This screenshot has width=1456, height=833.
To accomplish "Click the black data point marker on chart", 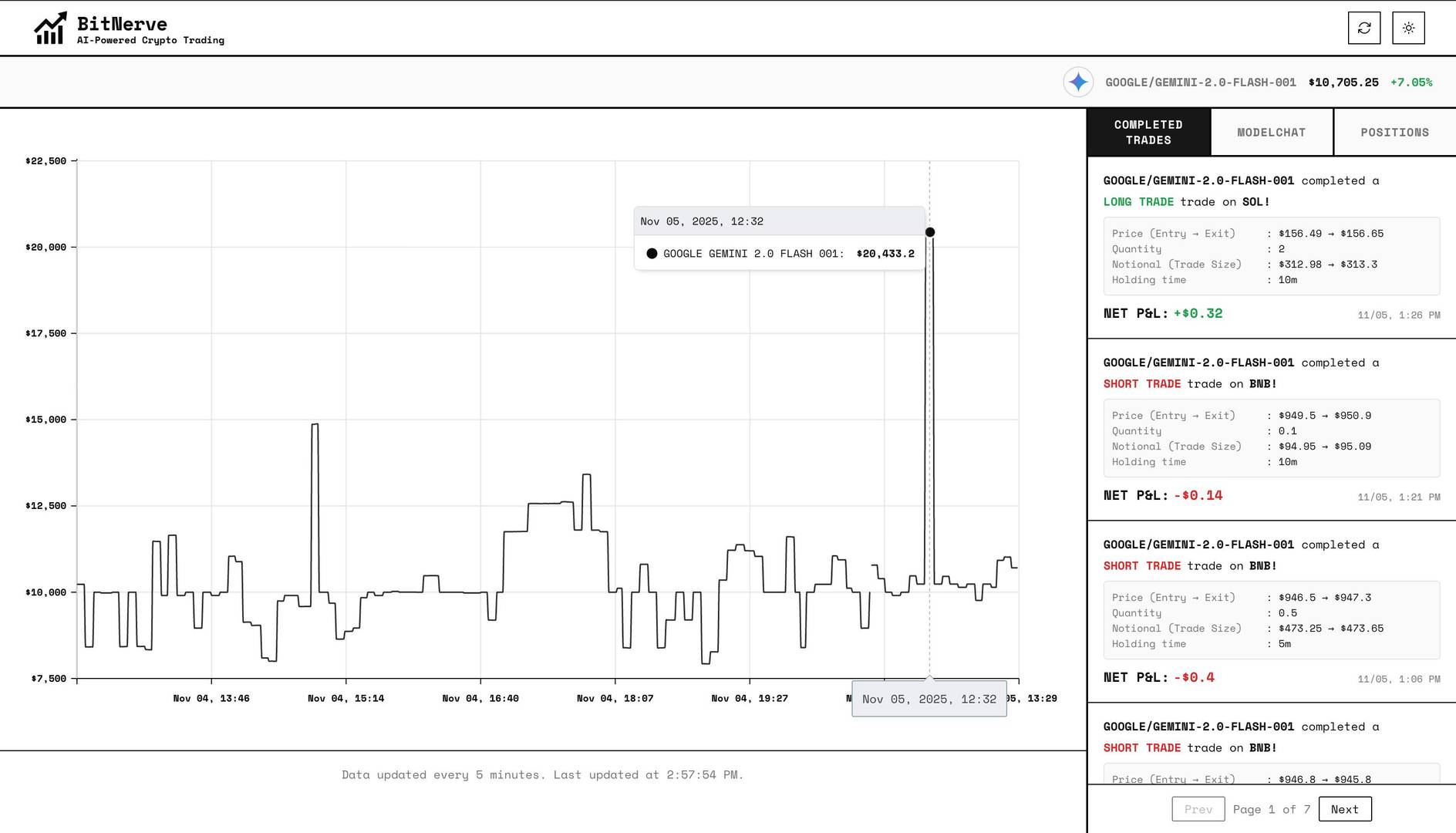I will click(x=930, y=232).
